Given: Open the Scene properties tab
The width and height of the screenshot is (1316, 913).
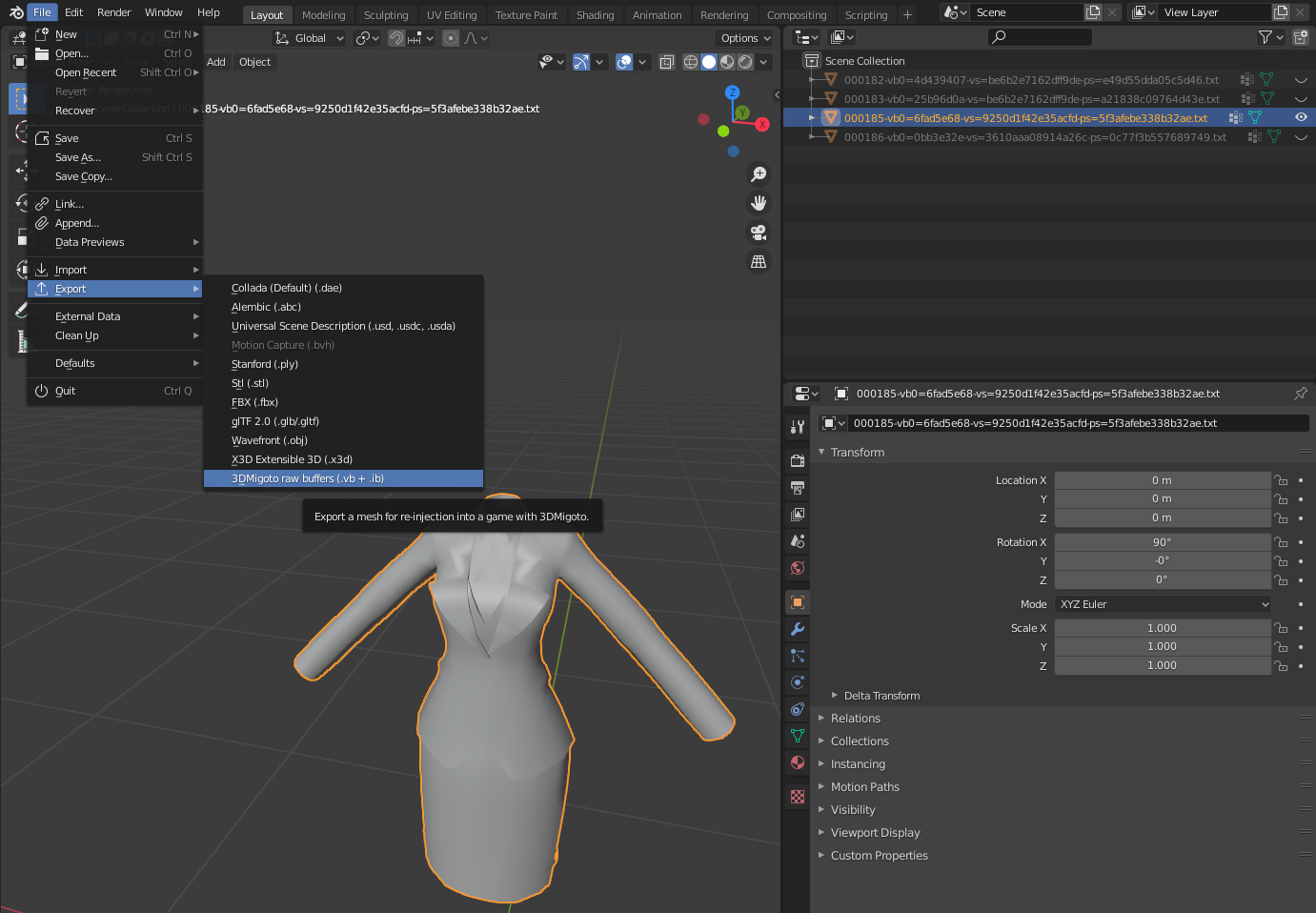Looking at the screenshot, I should (798, 541).
